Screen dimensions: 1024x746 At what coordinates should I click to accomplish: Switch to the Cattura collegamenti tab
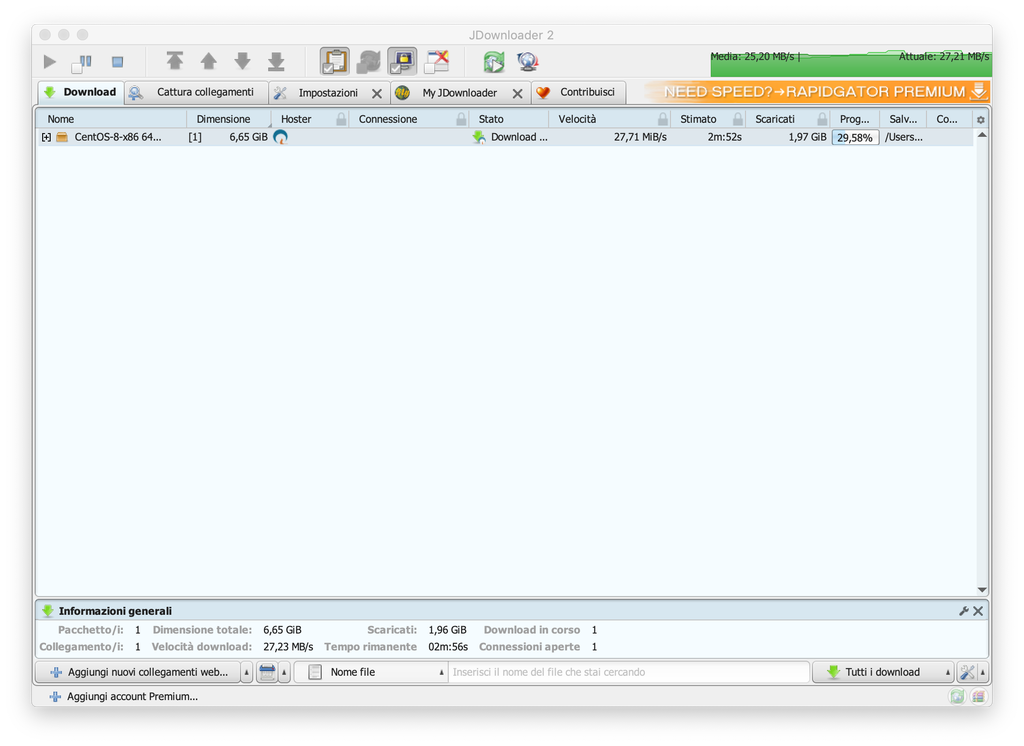[197, 92]
